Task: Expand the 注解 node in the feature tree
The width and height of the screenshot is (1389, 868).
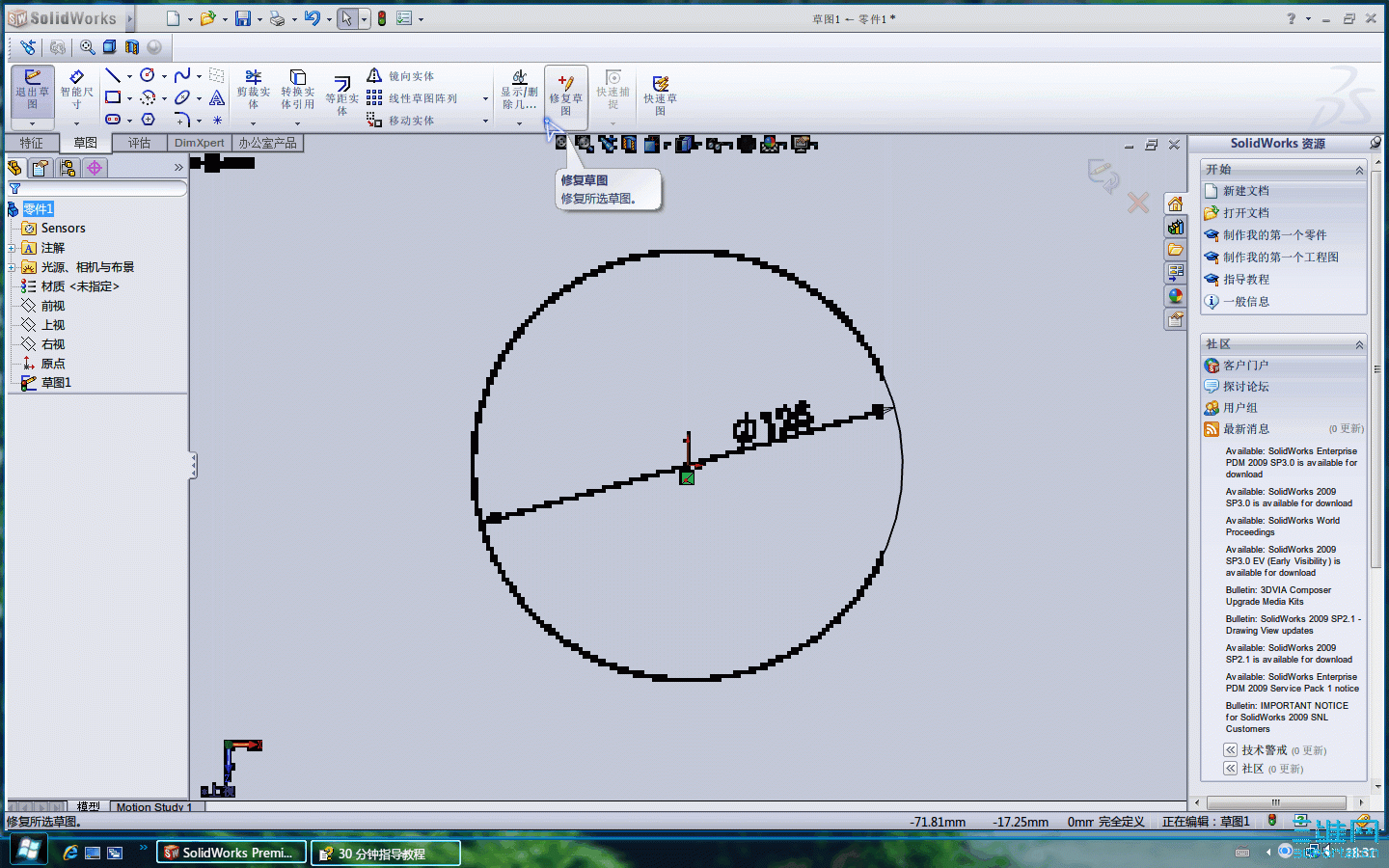Action: (12, 248)
